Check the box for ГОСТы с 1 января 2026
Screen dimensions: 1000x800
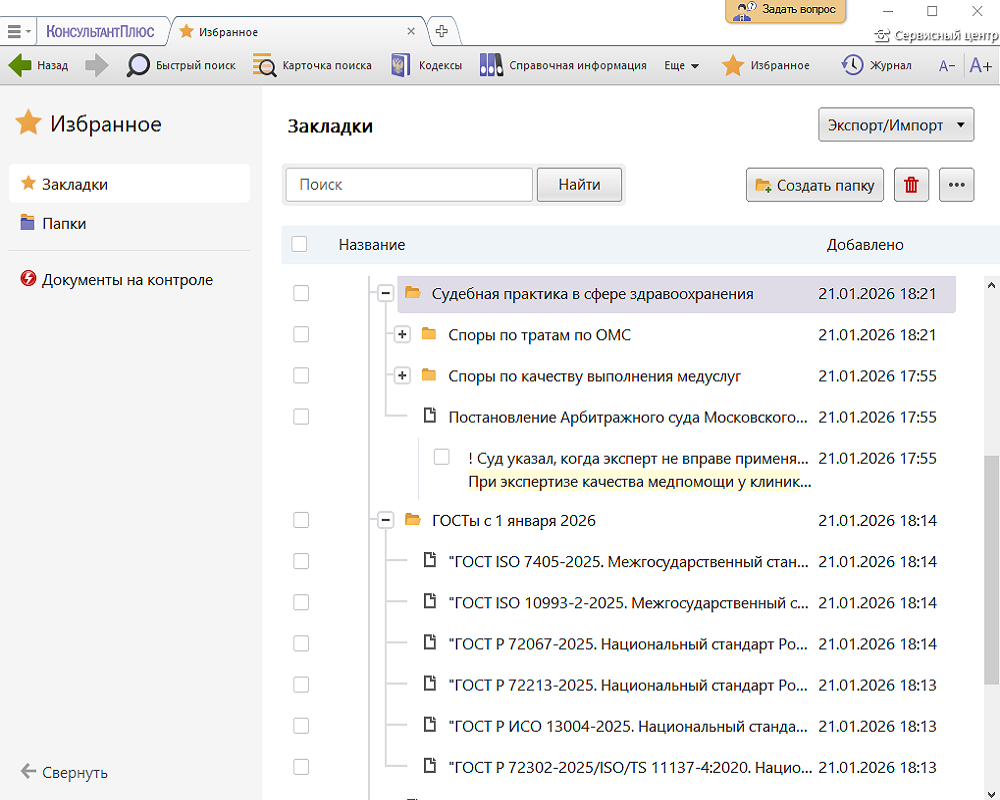(301, 520)
